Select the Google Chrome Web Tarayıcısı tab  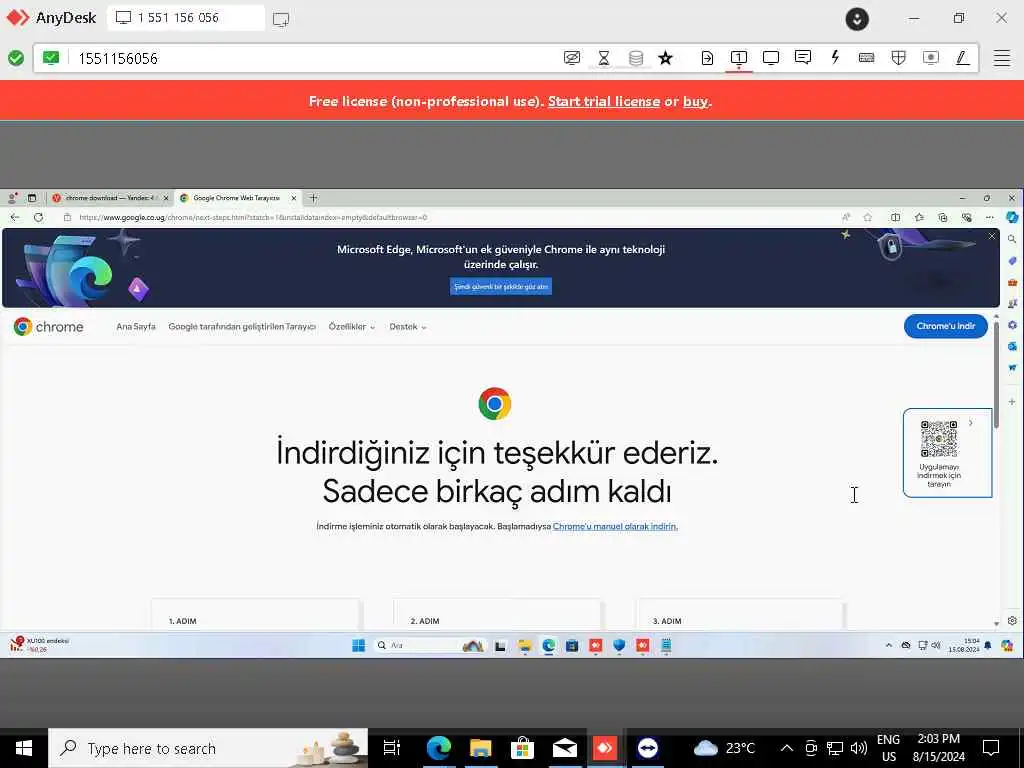(x=237, y=198)
